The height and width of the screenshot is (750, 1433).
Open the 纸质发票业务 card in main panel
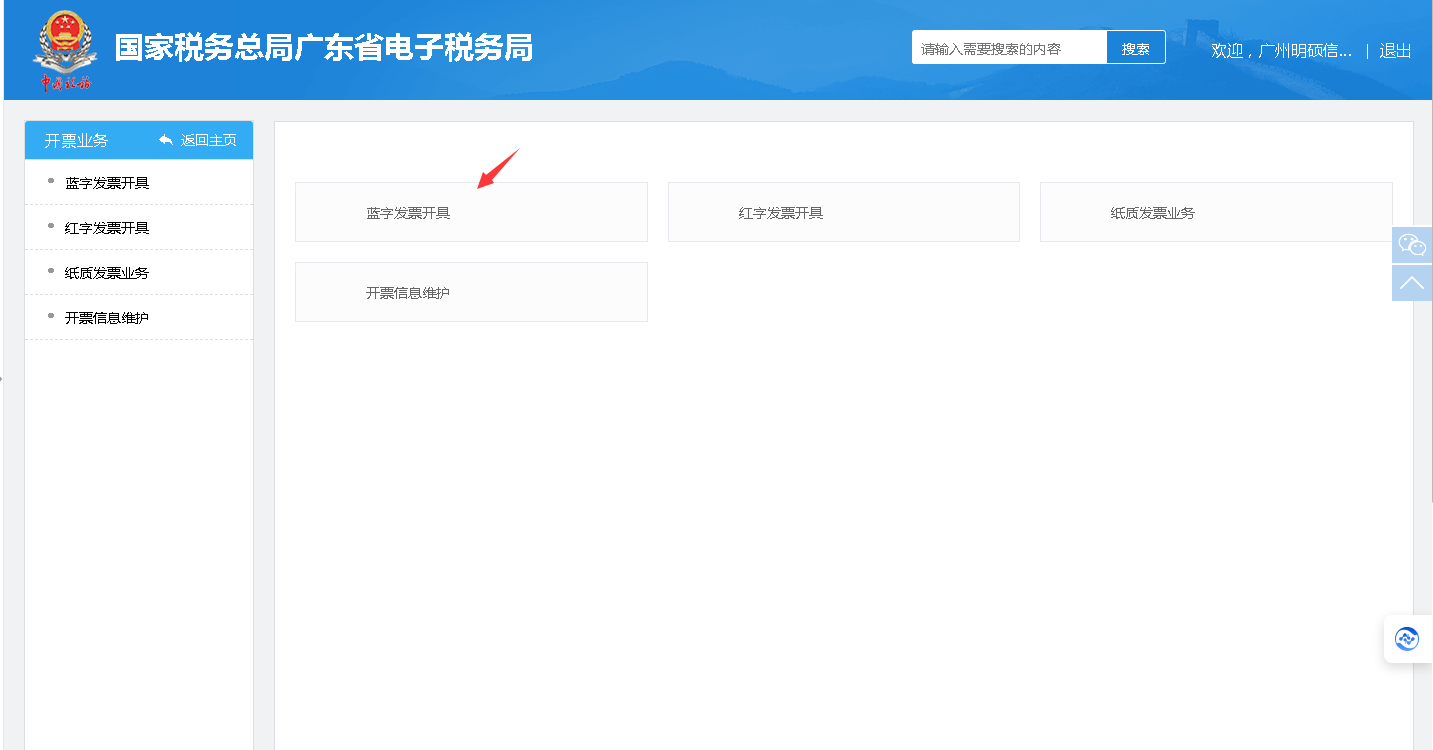click(1215, 212)
